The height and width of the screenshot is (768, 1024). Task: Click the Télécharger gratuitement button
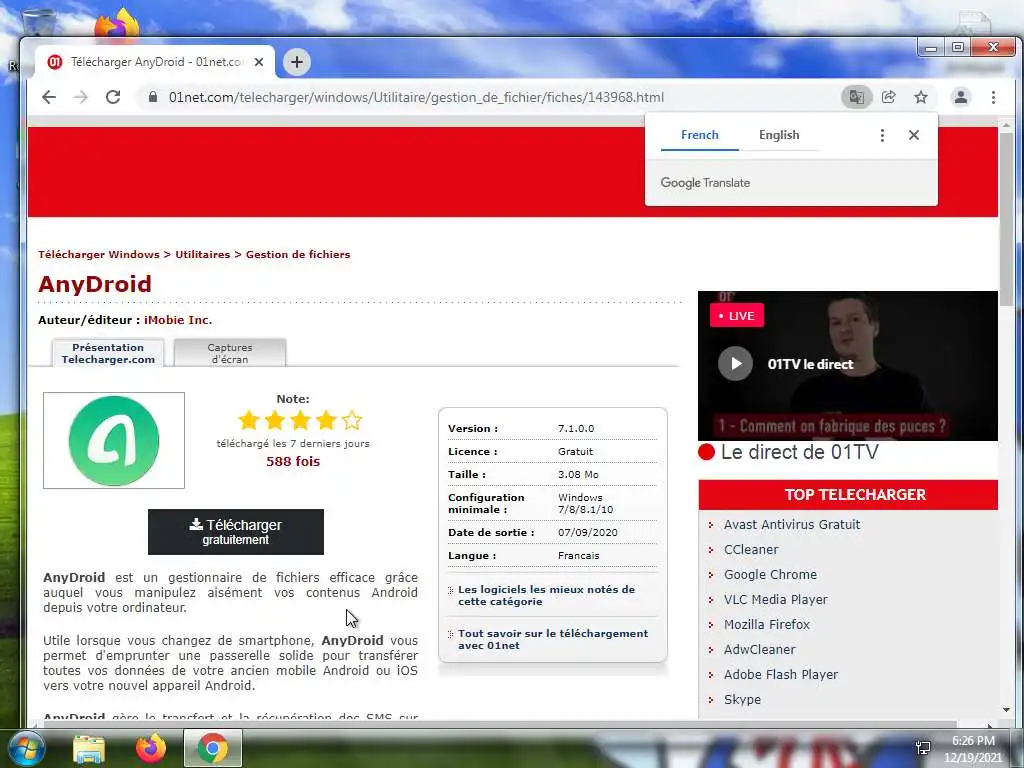click(236, 532)
